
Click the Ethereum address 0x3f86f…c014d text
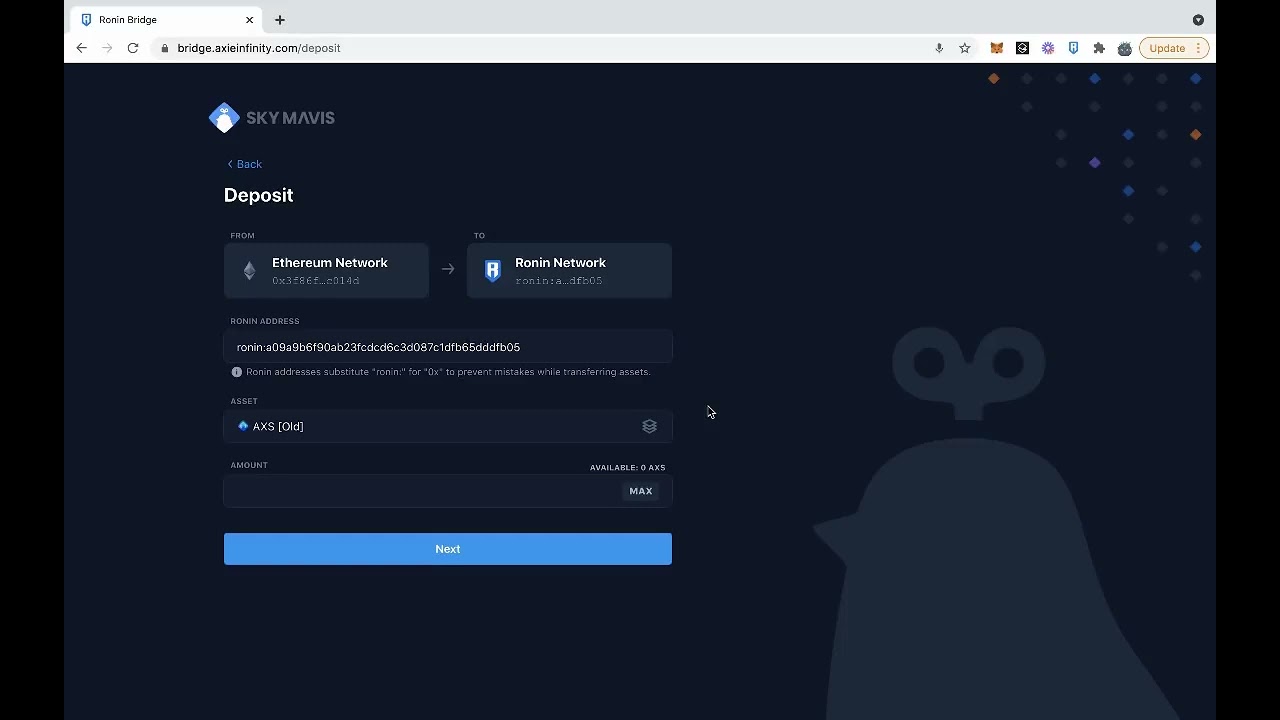tap(315, 281)
